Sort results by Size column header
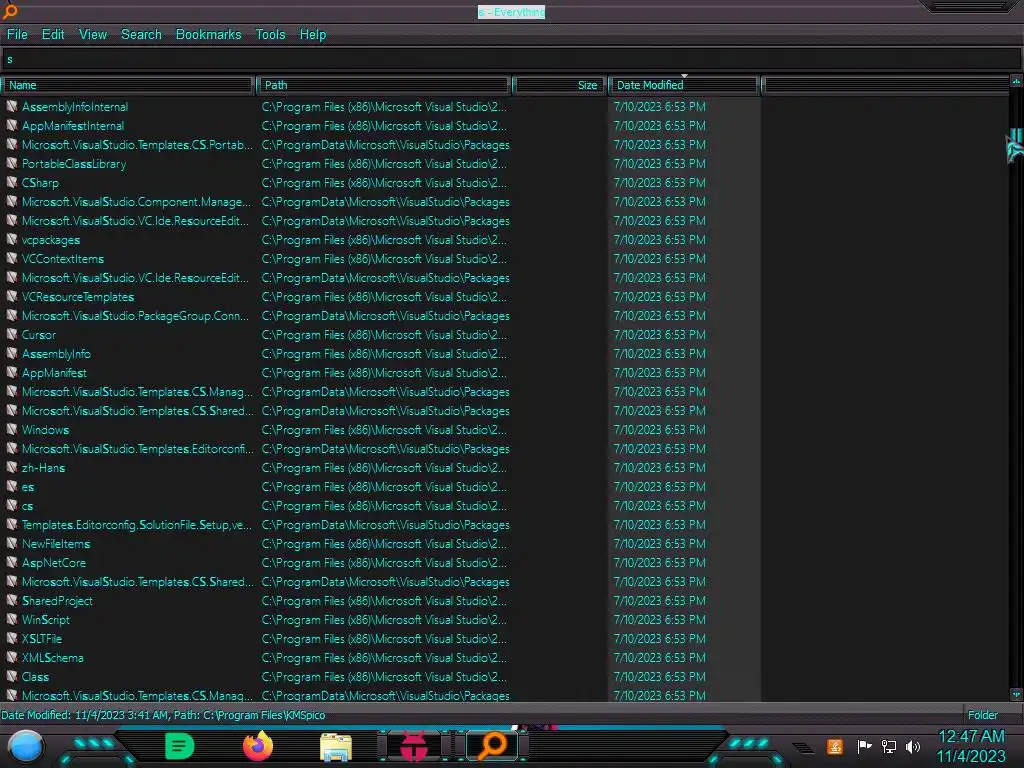The height and width of the screenshot is (768, 1024). (558, 85)
